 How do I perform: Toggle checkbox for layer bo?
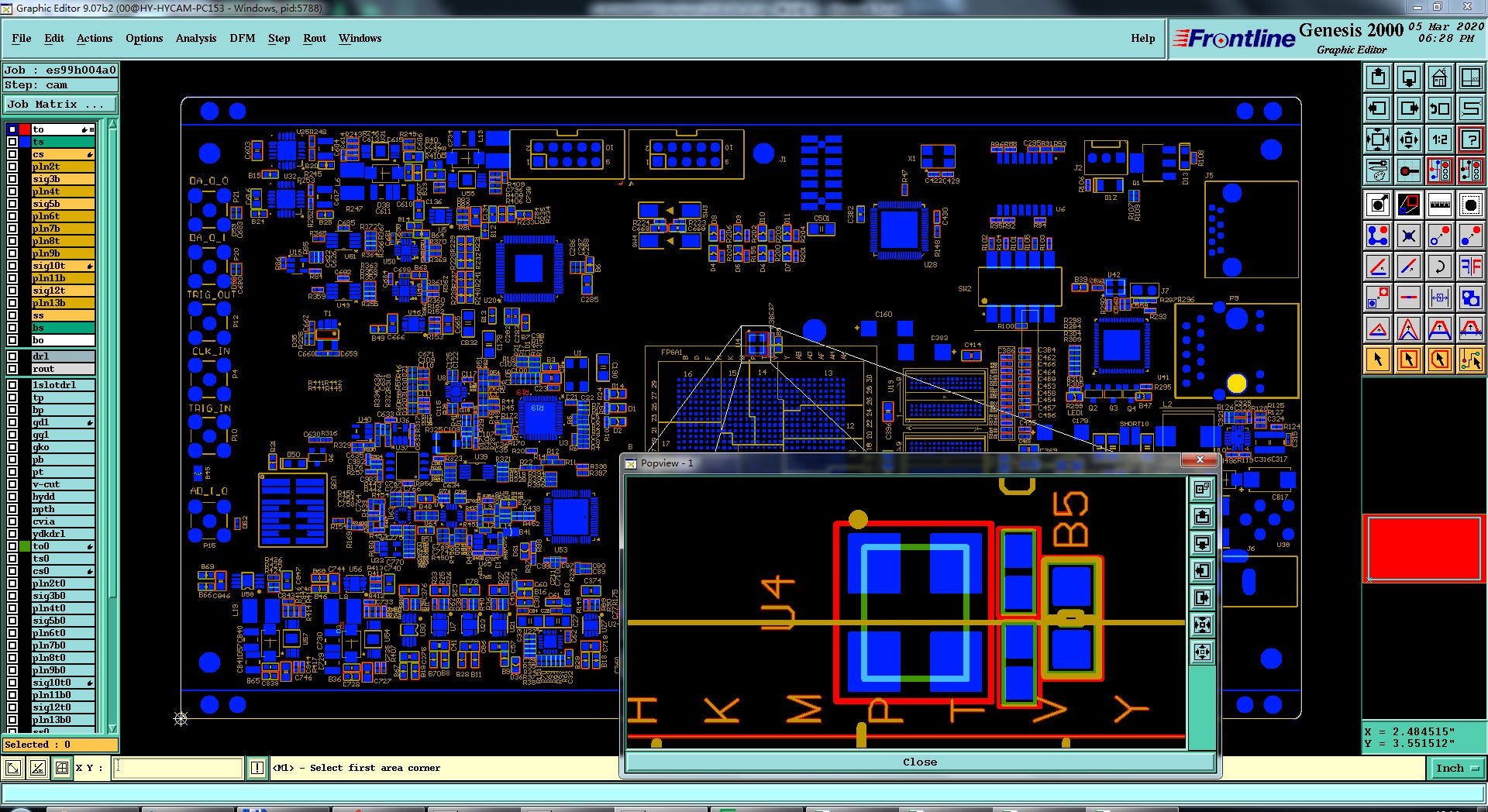pyautogui.click(x=12, y=340)
